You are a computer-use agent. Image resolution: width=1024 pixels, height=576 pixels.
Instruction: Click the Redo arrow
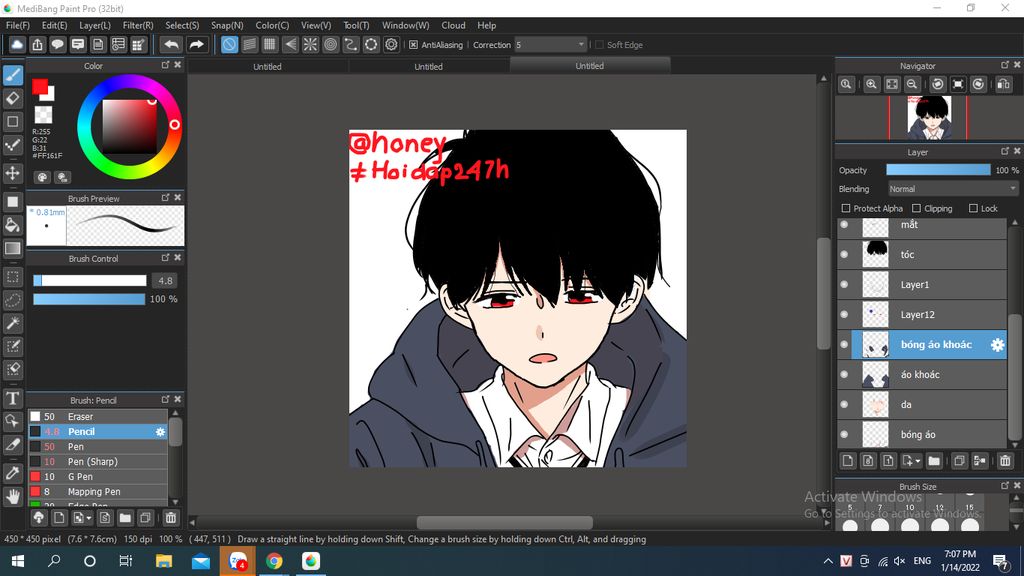tap(196, 44)
